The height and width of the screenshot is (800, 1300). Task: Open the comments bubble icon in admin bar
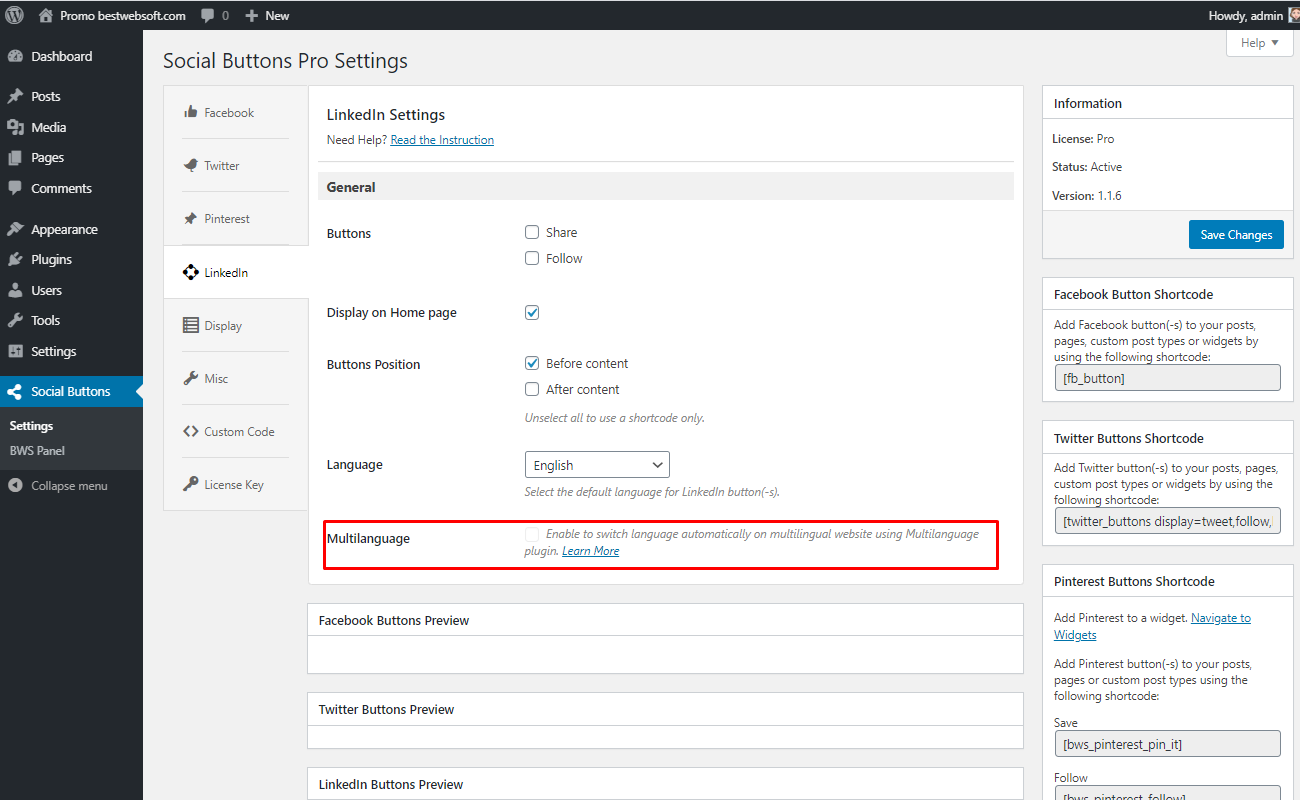(x=207, y=16)
